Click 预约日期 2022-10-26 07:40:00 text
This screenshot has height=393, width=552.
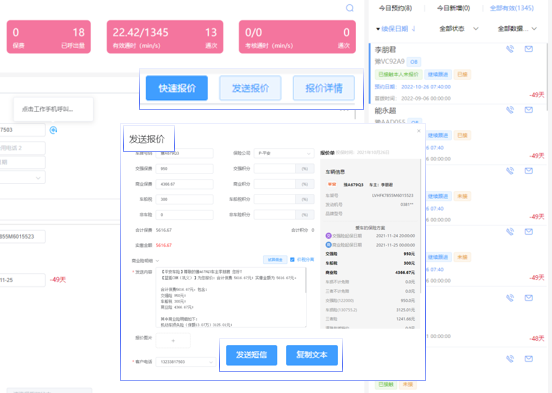(413, 87)
